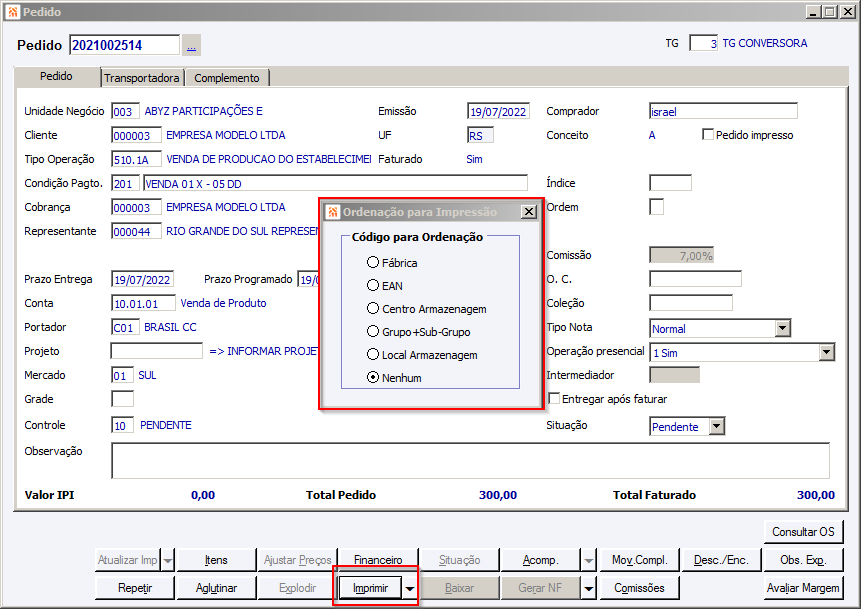Toggle the Ordem checkbox
The height and width of the screenshot is (609, 861).
tap(657, 207)
